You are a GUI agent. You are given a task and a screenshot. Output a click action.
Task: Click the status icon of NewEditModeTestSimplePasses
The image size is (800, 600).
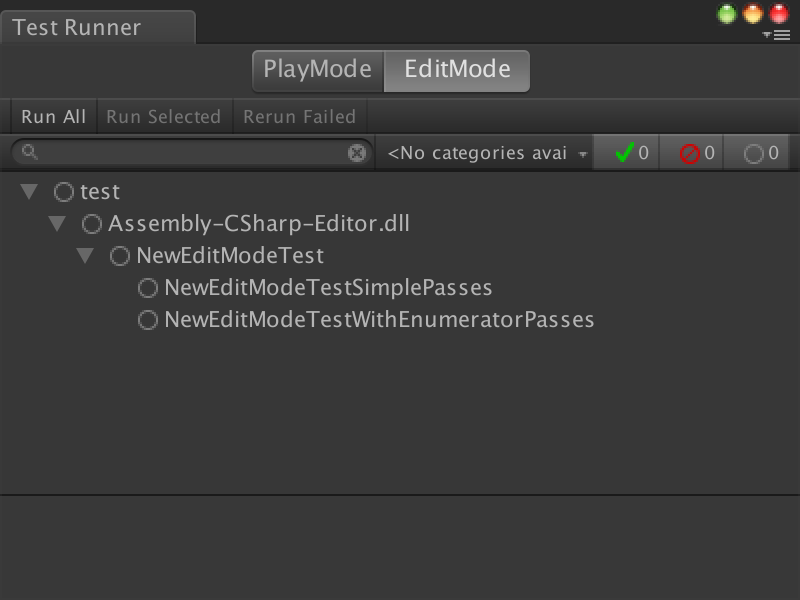pos(148,288)
